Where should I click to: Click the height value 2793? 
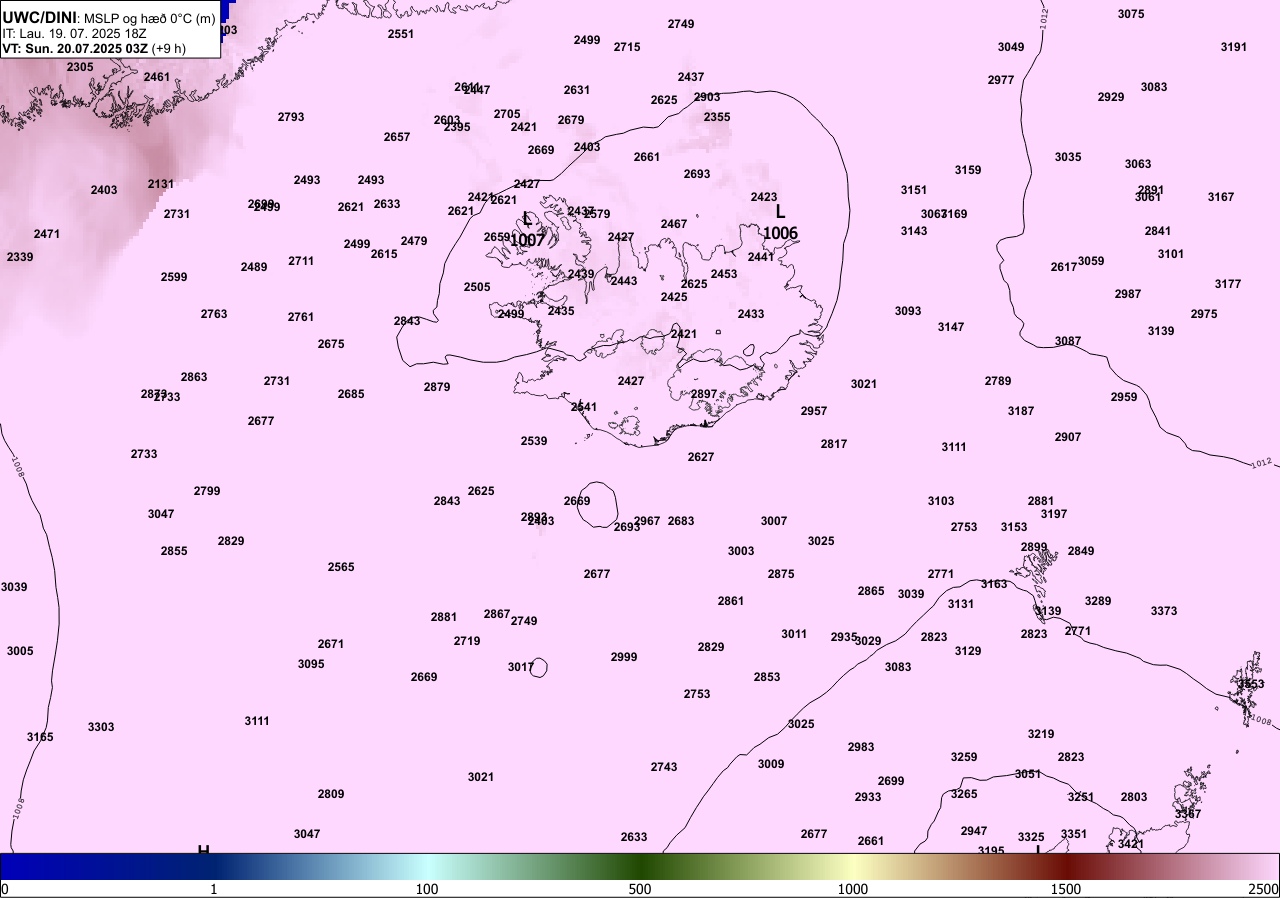(x=291, y=117)
